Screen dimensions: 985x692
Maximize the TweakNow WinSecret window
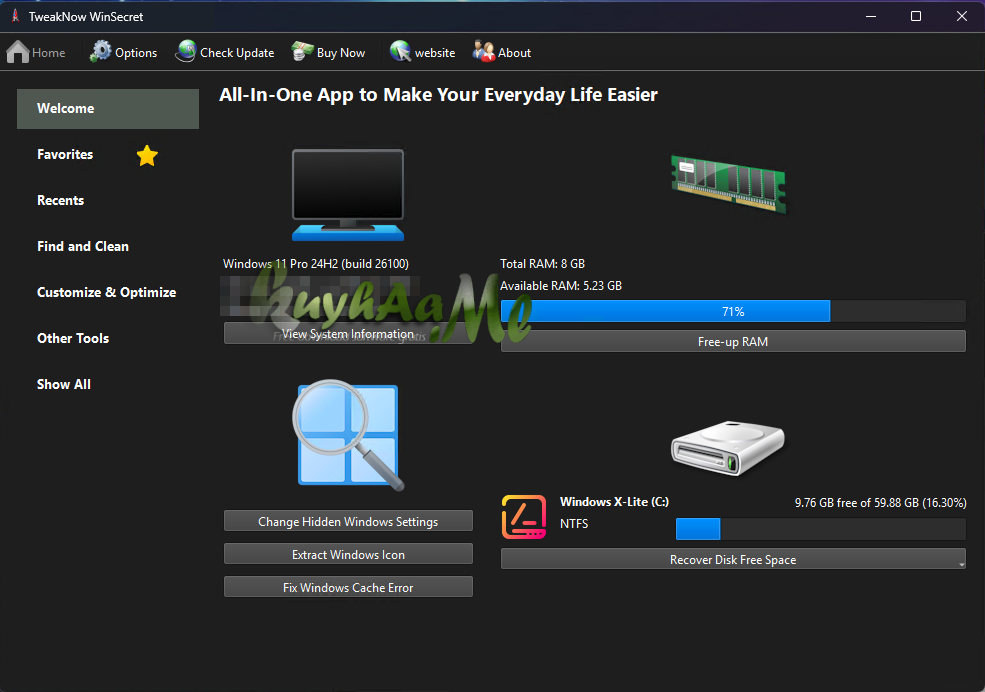coord(916,16)
